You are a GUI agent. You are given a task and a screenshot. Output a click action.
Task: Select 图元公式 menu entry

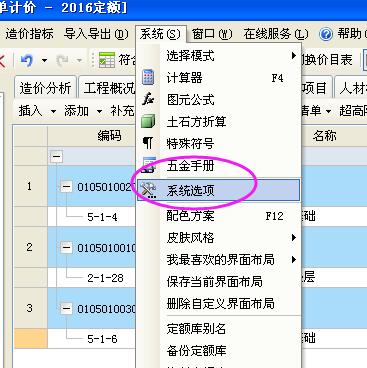click(x=219, y=100)
